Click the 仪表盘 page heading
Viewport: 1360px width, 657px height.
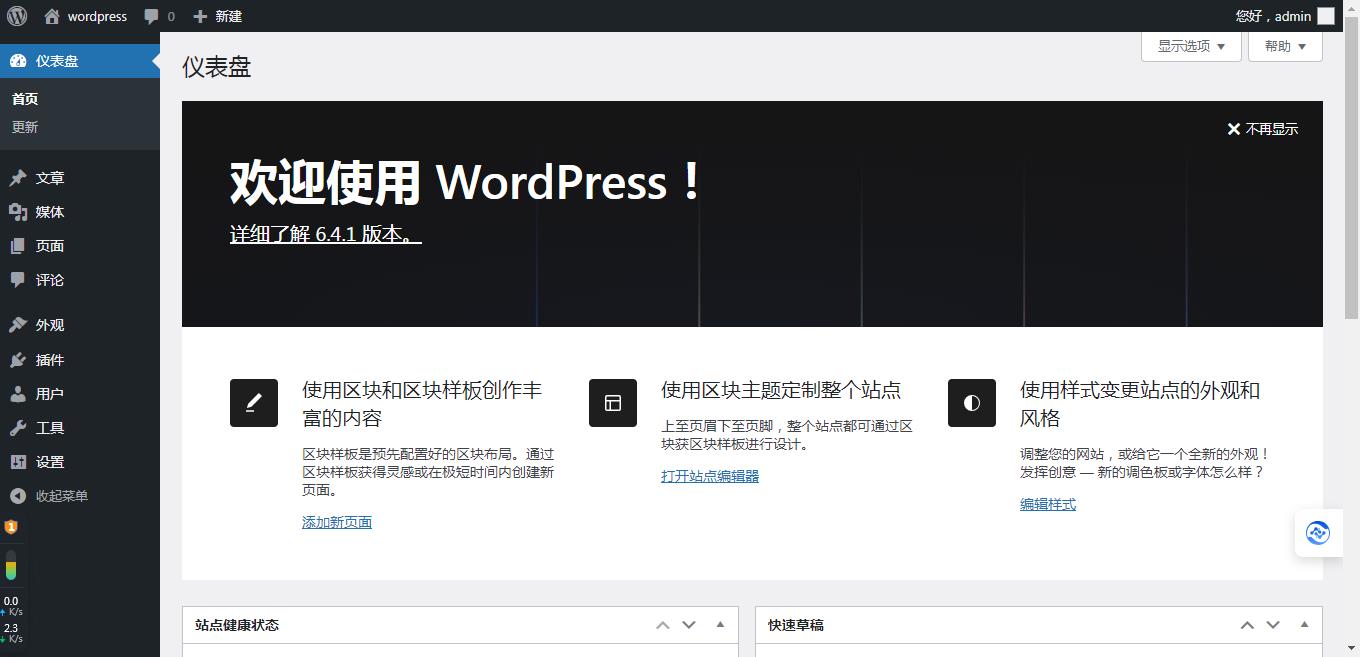[217, 67]
